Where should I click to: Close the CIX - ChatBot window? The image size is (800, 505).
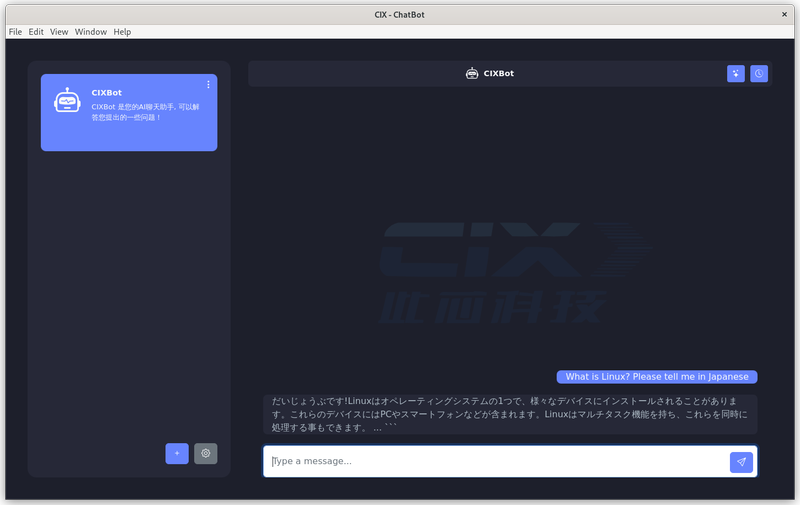pos(784,14)
